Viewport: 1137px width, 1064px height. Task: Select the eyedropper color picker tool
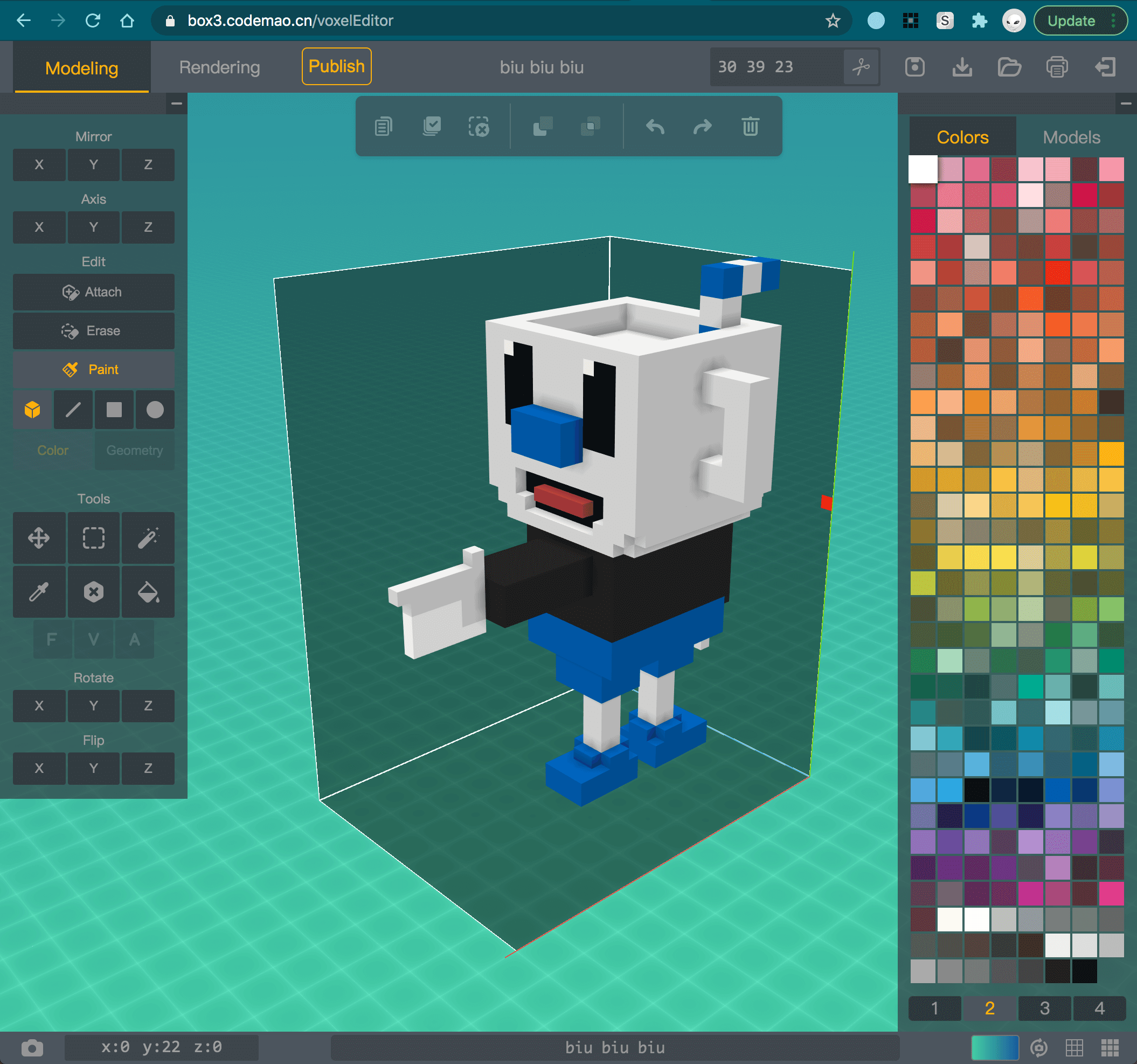click(x=38, y=591)
